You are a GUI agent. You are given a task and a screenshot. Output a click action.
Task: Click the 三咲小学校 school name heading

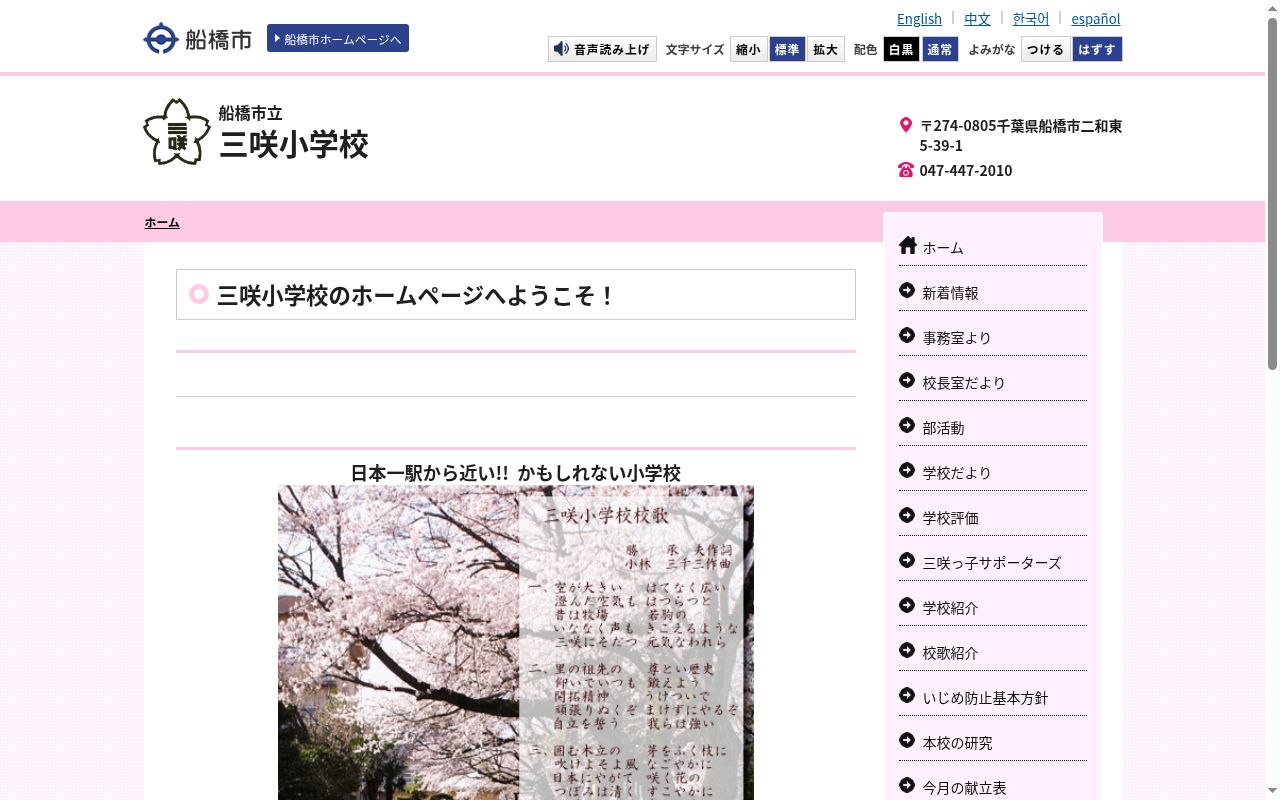coord(294,144)
